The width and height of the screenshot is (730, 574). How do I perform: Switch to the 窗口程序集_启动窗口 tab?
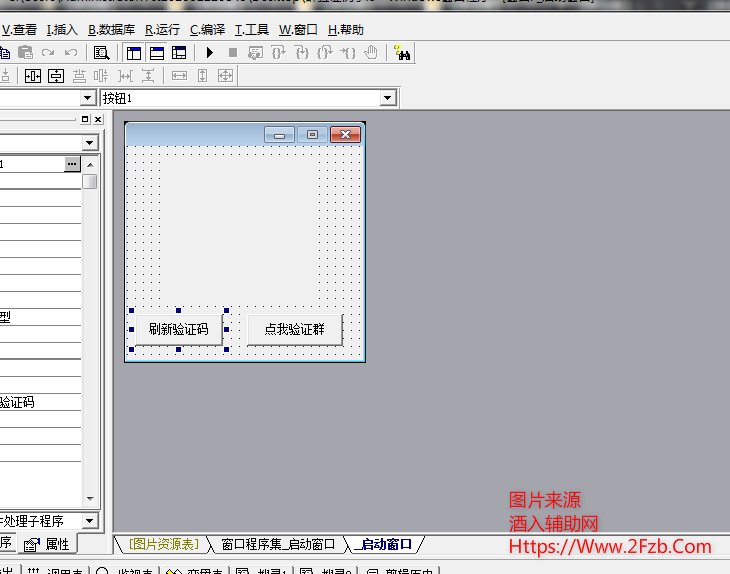point(277,544)
